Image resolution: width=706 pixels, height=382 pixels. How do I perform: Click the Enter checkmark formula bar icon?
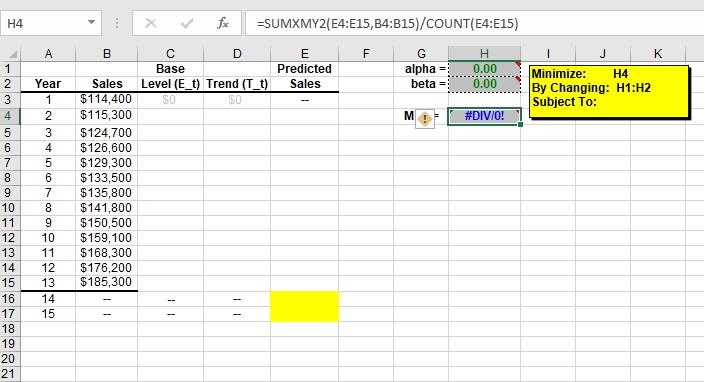coord(187,23)
